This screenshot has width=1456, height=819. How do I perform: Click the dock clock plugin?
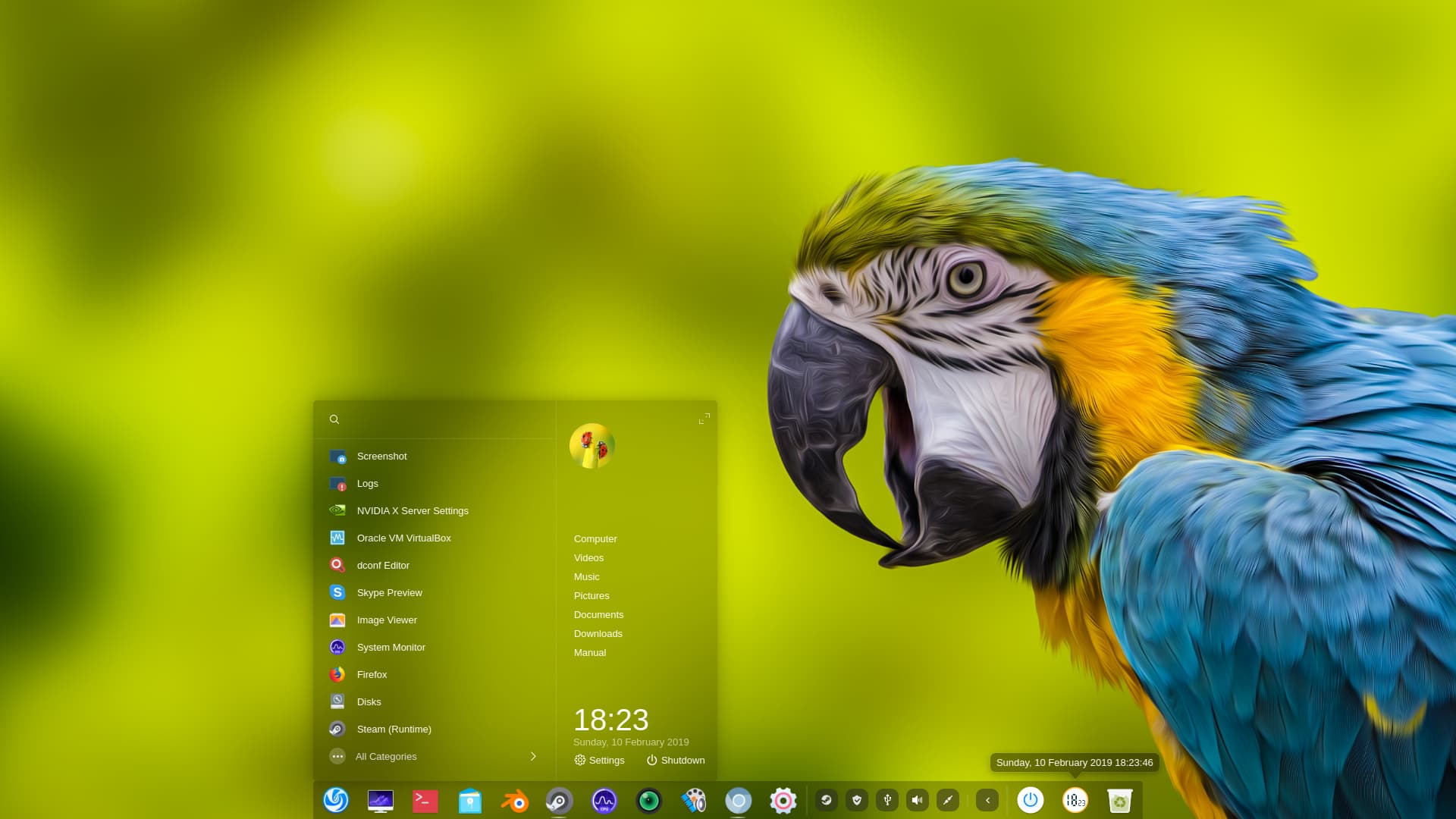click(x=1075, y=800)
